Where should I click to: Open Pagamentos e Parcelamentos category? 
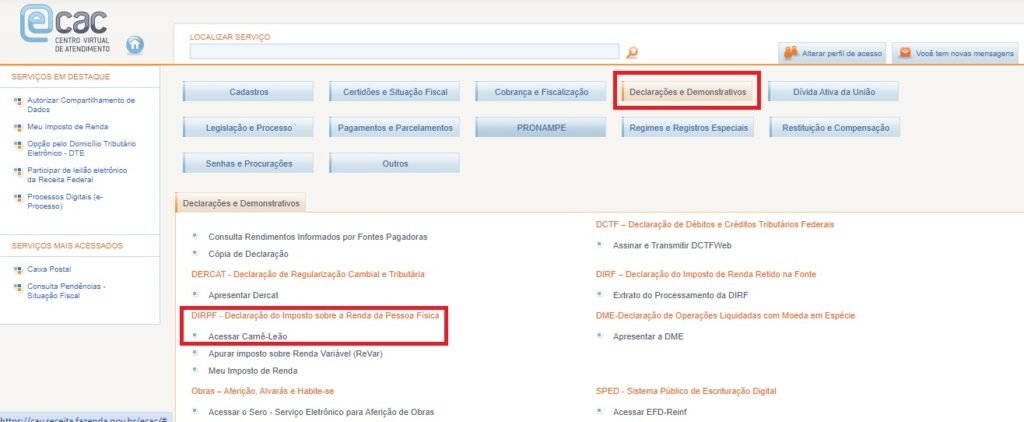(394, 128)
